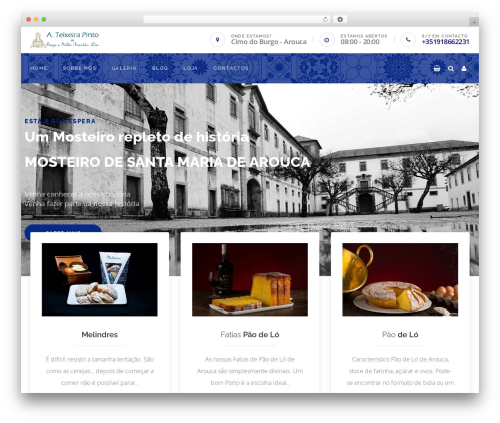Screen dimensions: 500x423
Task: Click the Fatias Pão de Ló title
Action: (250, 334)
